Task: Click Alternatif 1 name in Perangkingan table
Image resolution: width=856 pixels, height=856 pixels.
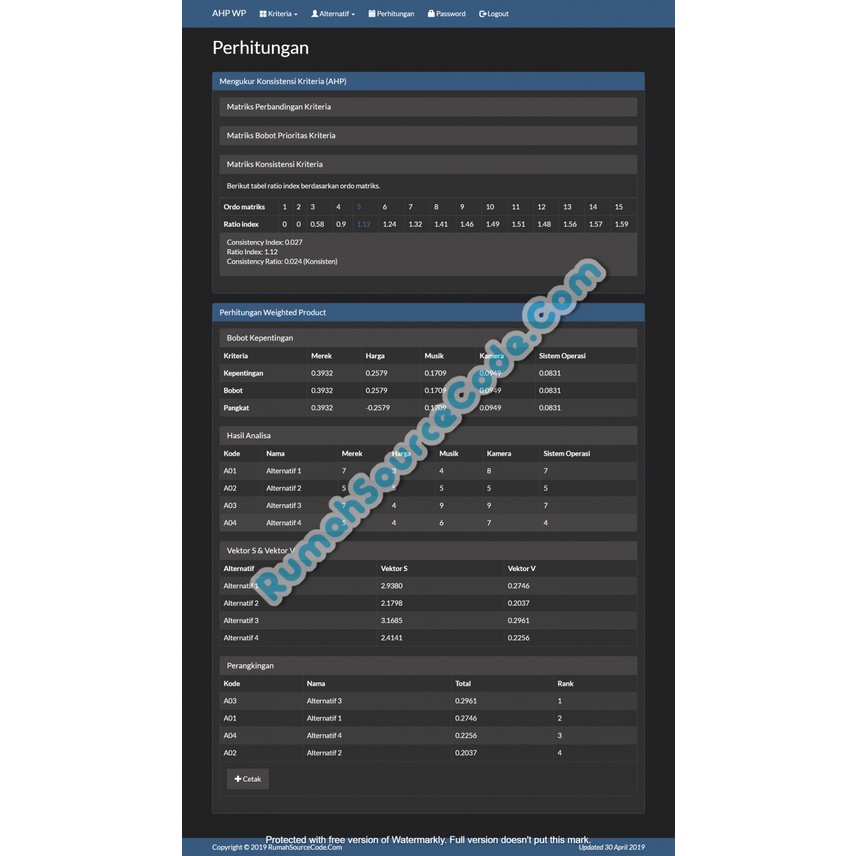Action: coord(324,718)
